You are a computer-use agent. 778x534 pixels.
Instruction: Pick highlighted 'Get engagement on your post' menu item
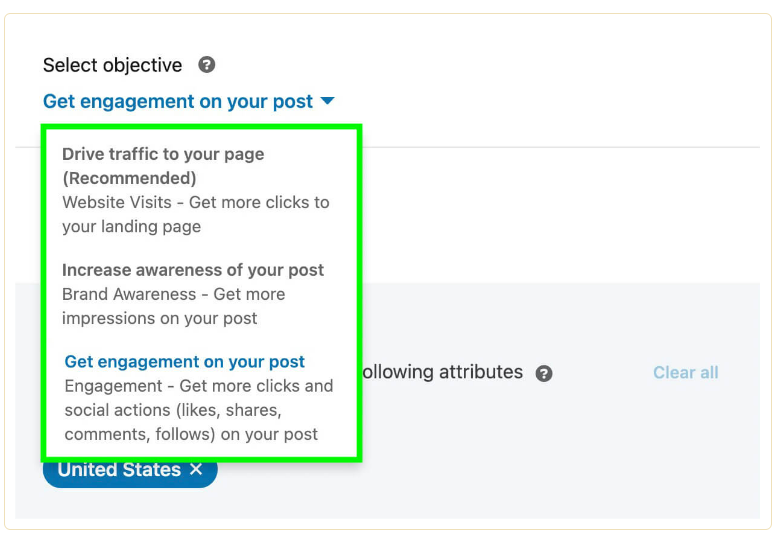pos(185,362)
